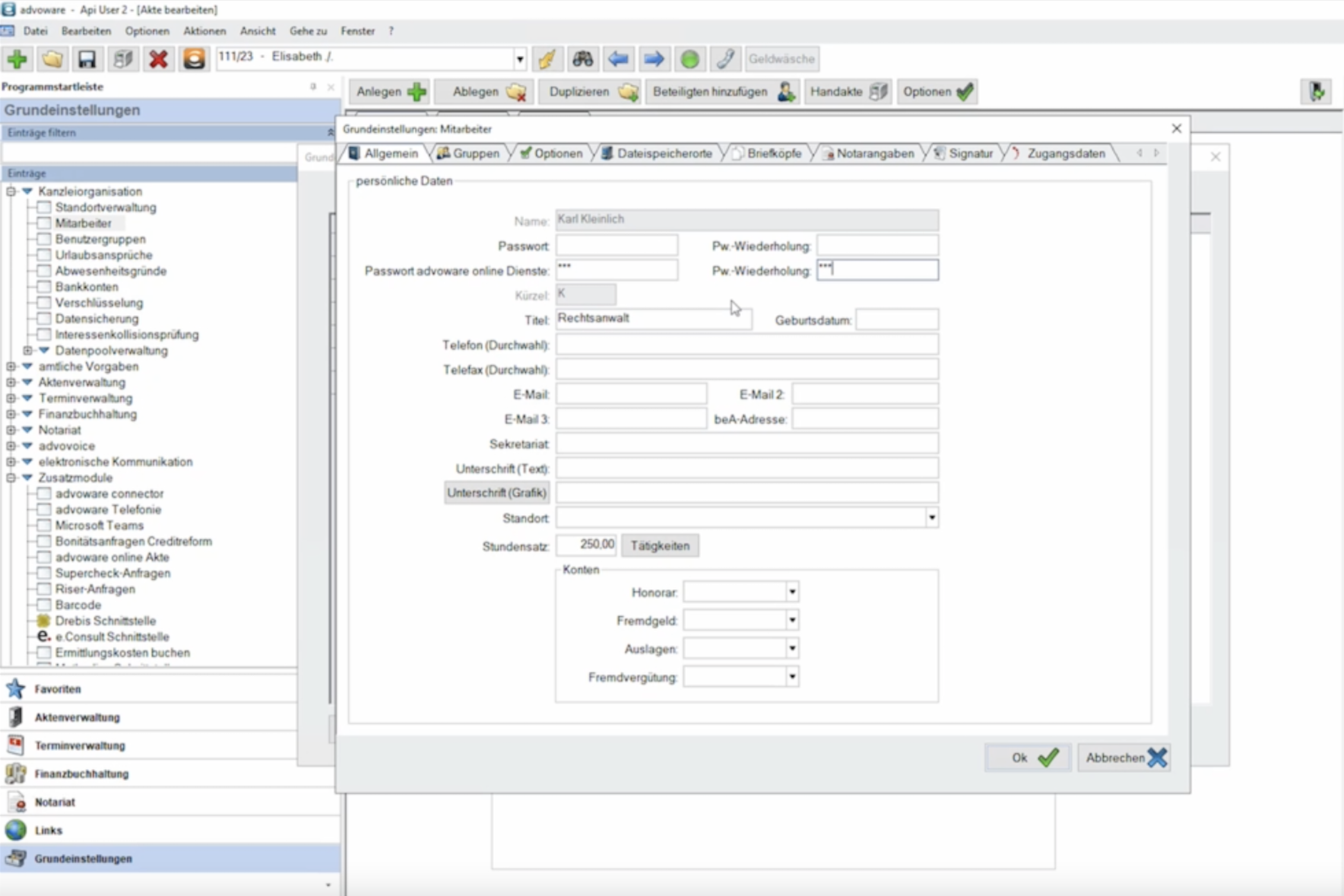Click the Duplizieren button

point(589,92)
